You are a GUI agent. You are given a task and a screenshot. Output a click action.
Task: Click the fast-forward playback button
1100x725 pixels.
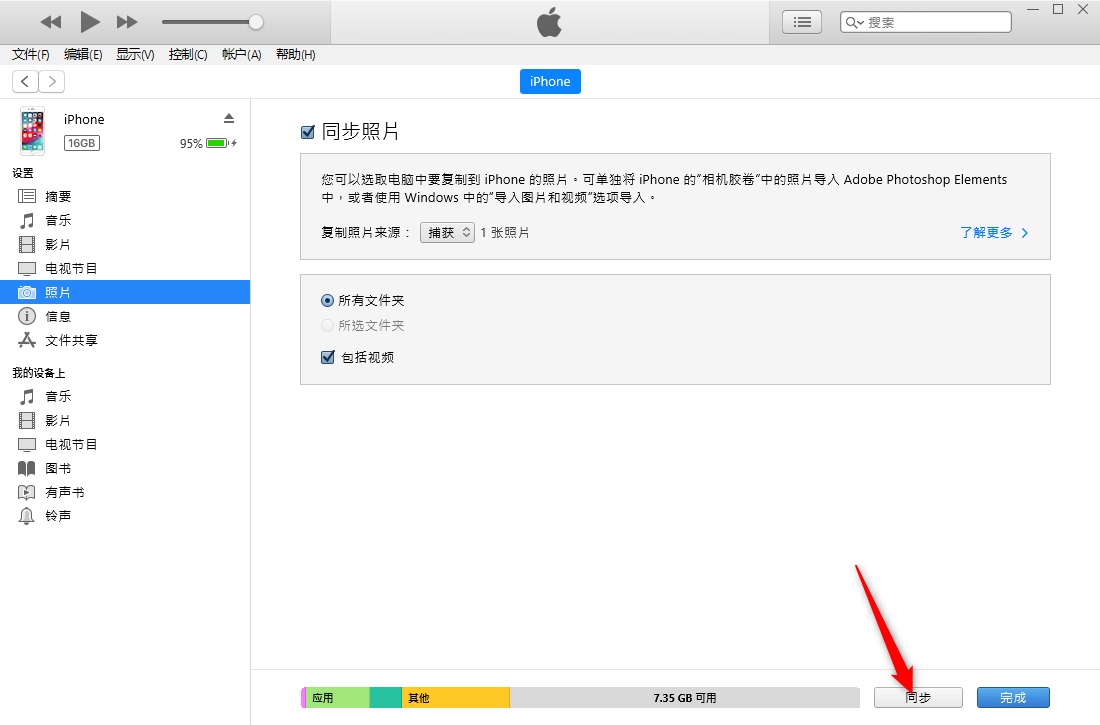[x=127, y=22]
